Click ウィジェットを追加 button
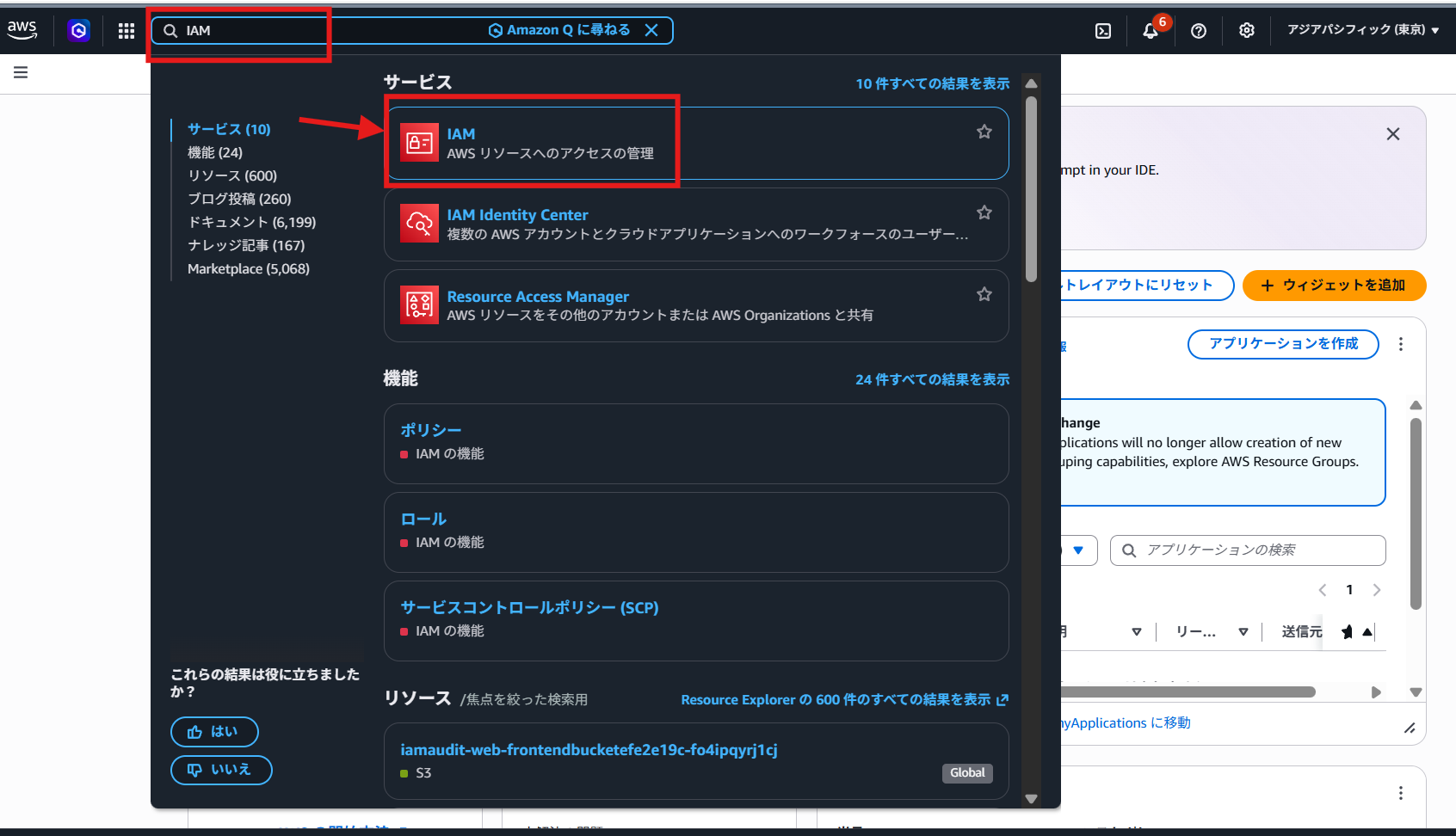 tap(1334, 286)
